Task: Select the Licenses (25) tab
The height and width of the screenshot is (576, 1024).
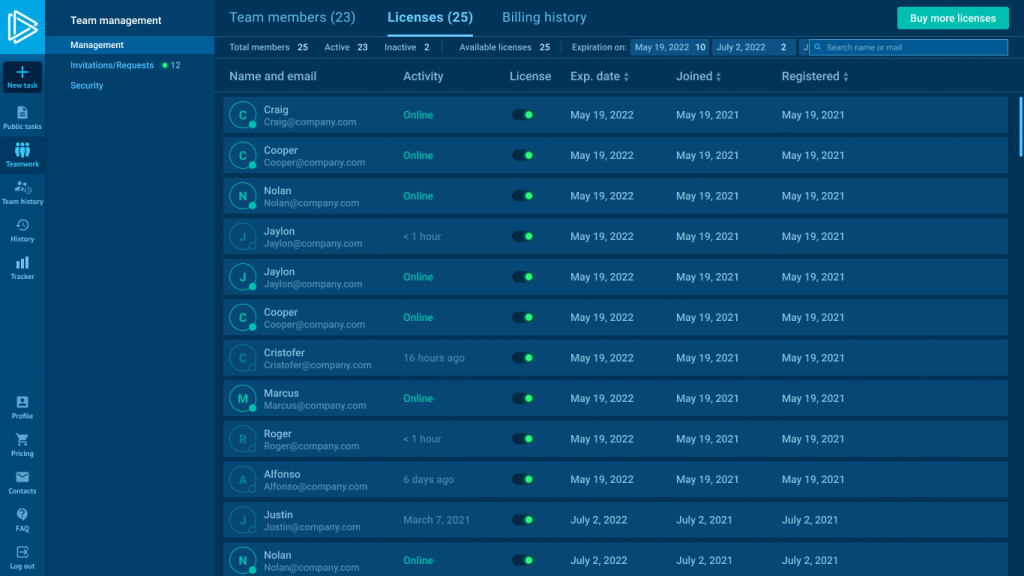Action: tap(430, 18)
